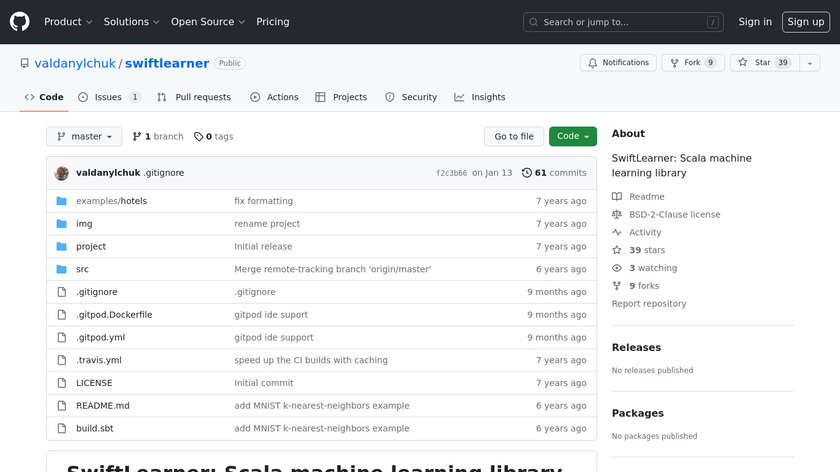Click the .gitpod.yml file icon

pos(62,338)
